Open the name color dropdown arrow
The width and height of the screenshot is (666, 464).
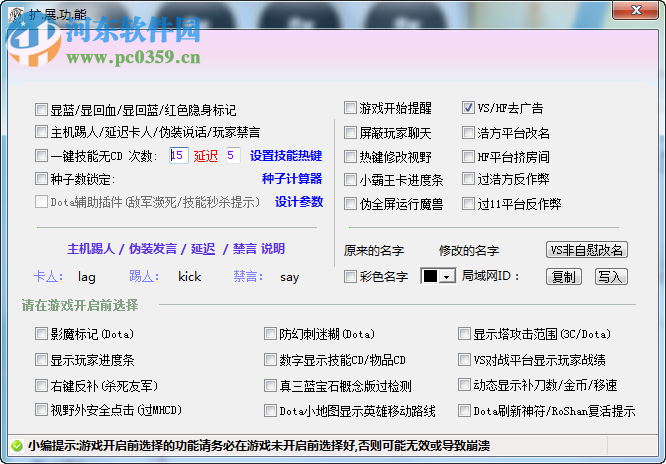[x=446, y=277]
